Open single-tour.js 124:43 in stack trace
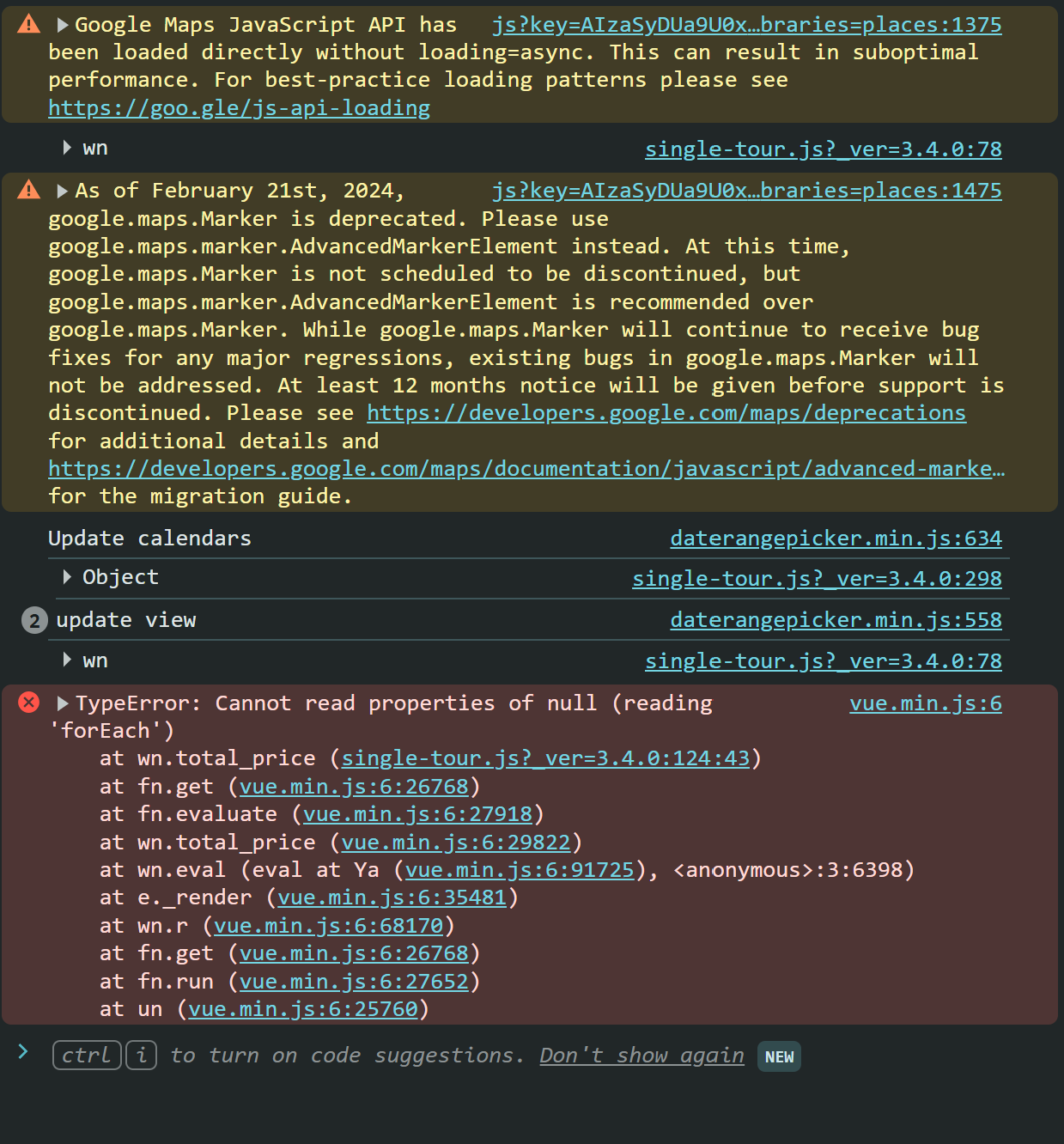 [x=545, y=758]
